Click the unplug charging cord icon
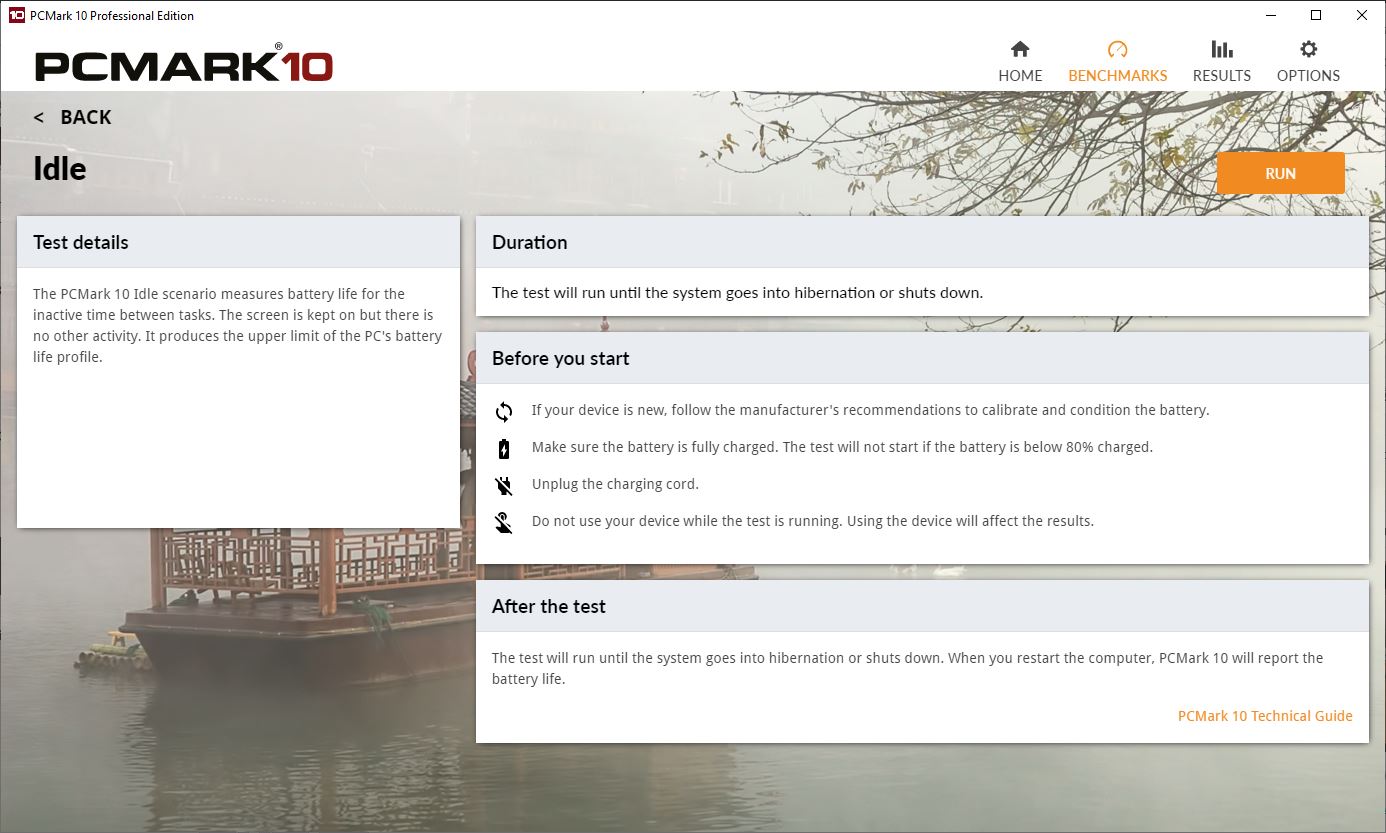Screen dimensions: 1386x833 [x=504, y=485]
